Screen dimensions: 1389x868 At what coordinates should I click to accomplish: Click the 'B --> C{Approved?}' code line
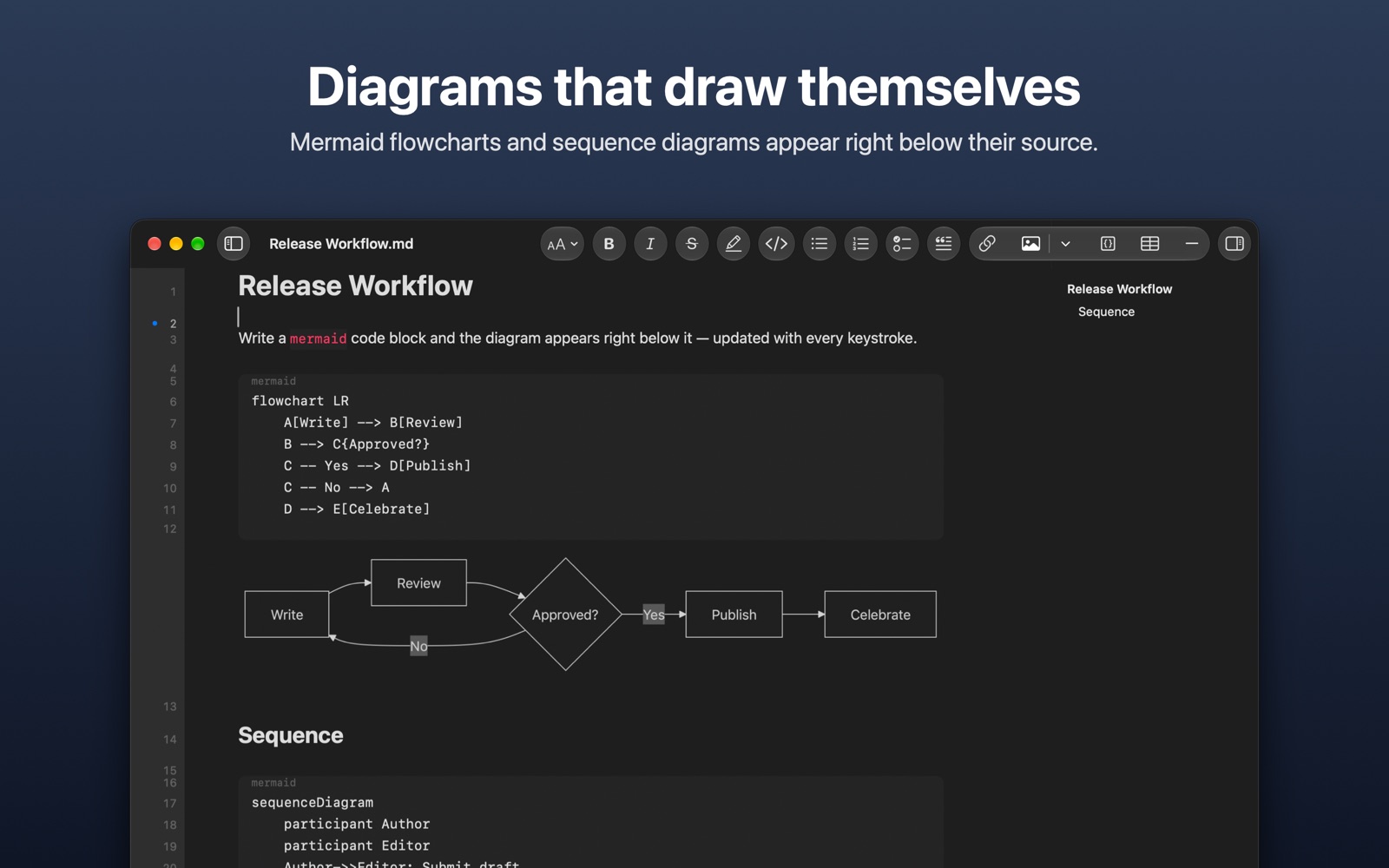pyautogui.click(x=357, y=444)
